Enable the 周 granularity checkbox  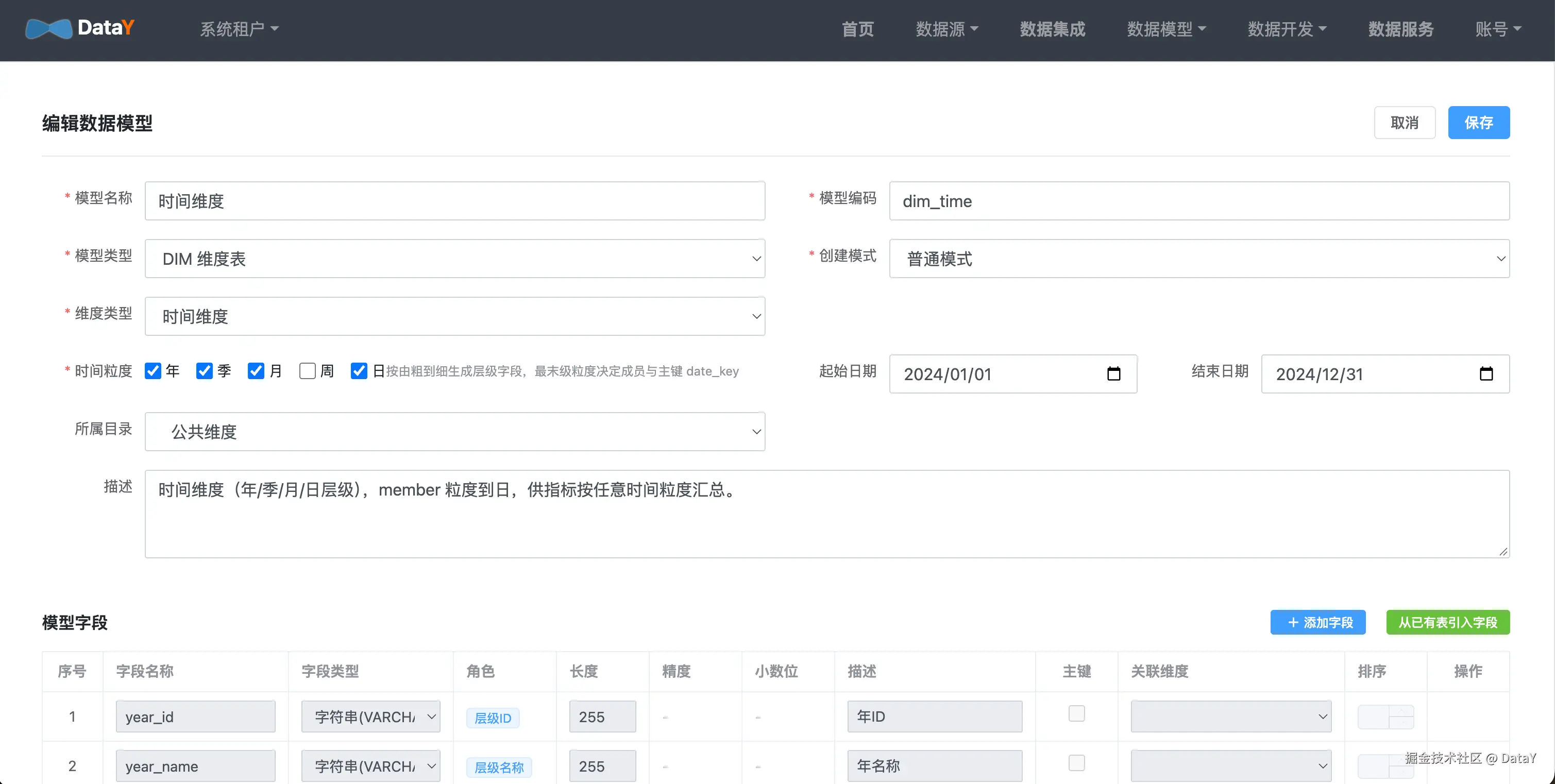pos(307,370)
